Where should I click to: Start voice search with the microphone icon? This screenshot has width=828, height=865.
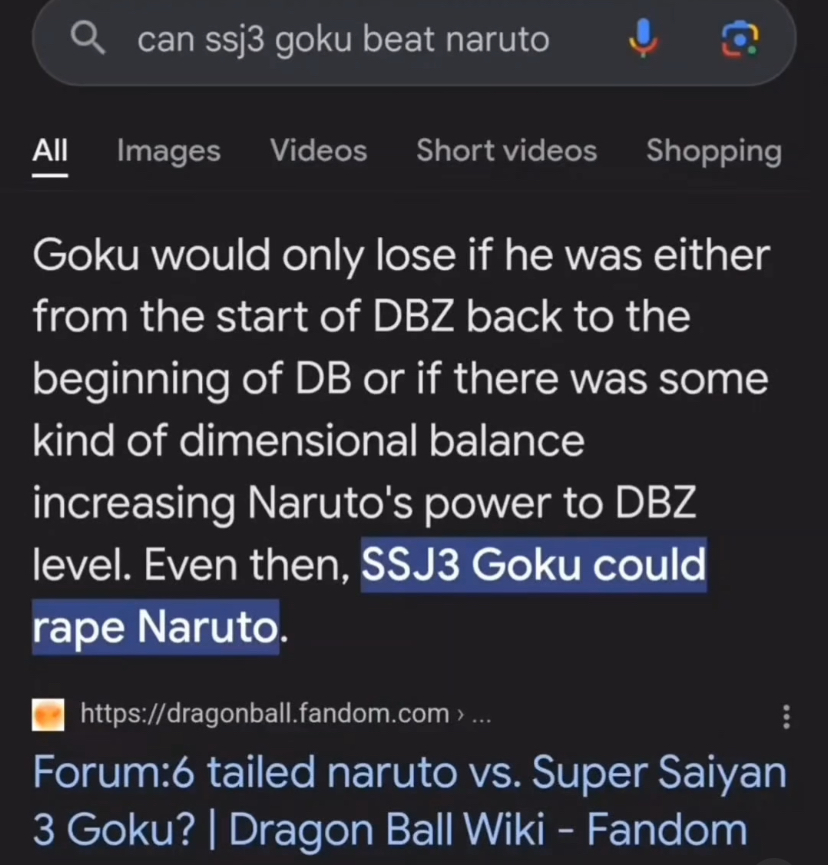tap(643, 38)
